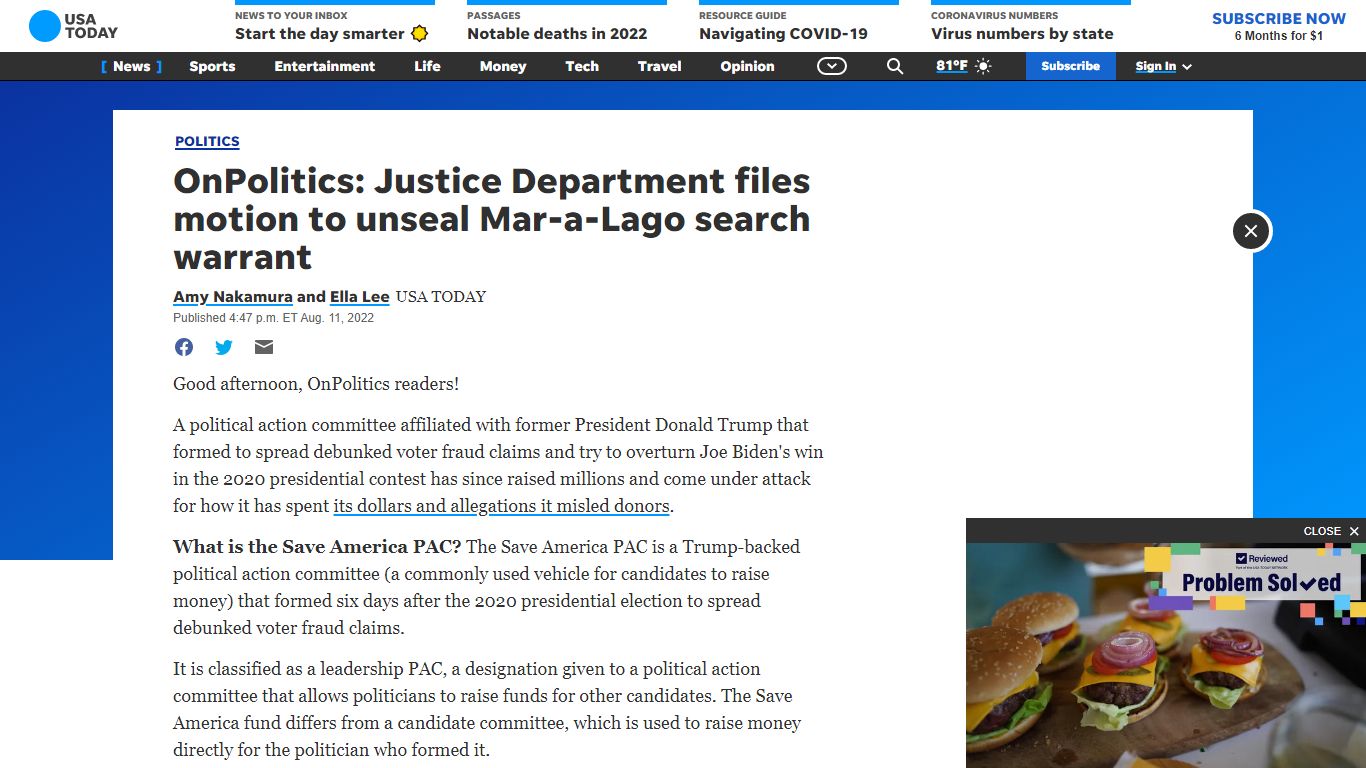Click the POLITICS category label
Viewport: 1366px width, 768px height.
[x=207, y=141]
